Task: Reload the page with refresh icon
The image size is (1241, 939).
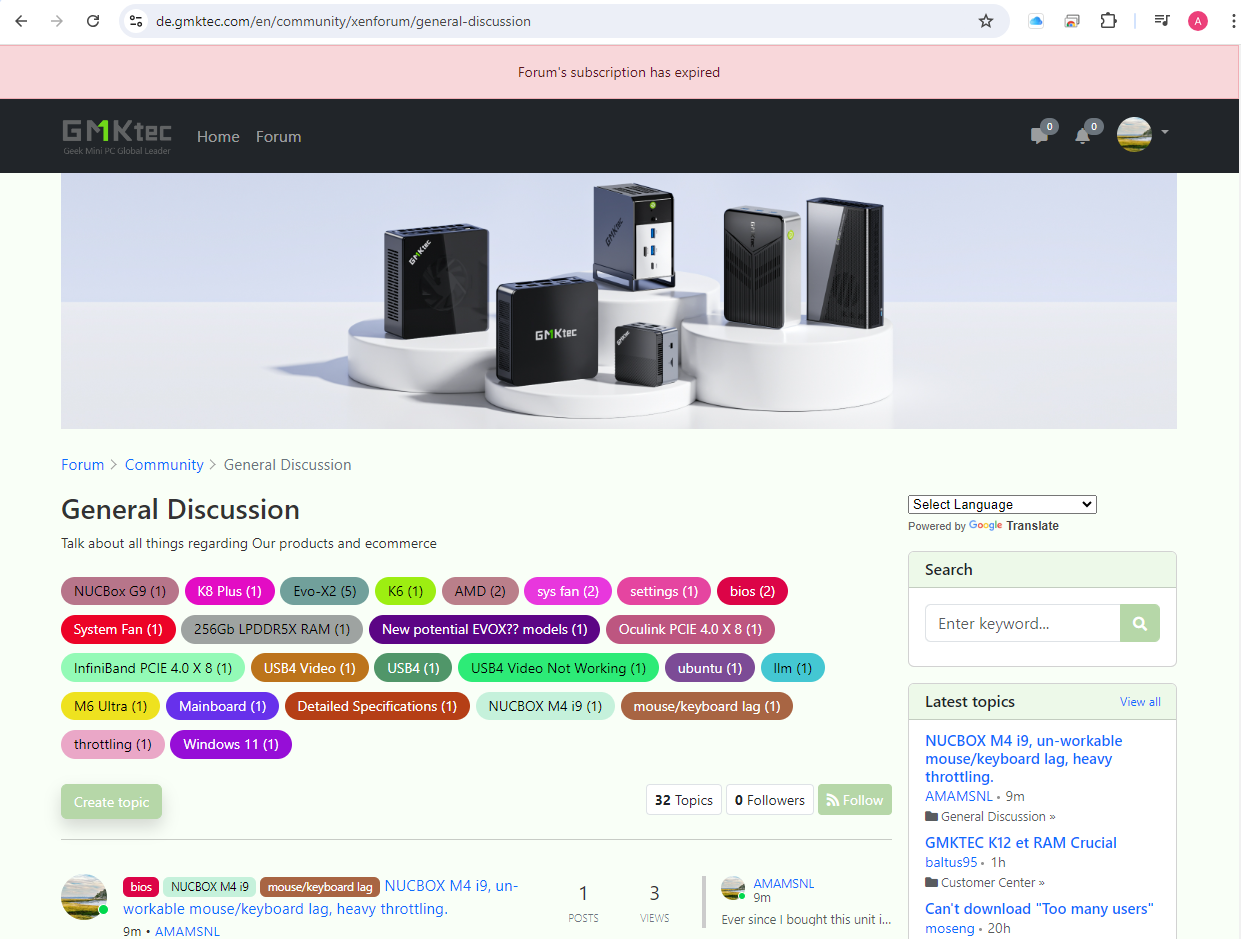Action: 93,21
